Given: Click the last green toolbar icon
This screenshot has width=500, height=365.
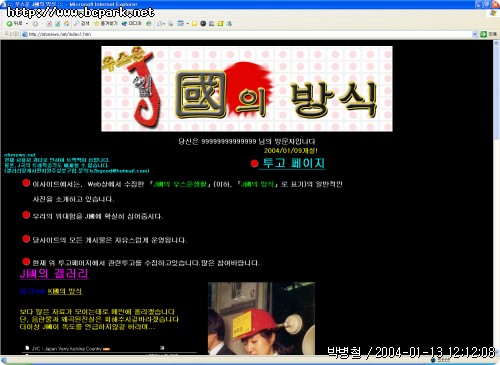Looking at the screenshot, I should (229, 24).
